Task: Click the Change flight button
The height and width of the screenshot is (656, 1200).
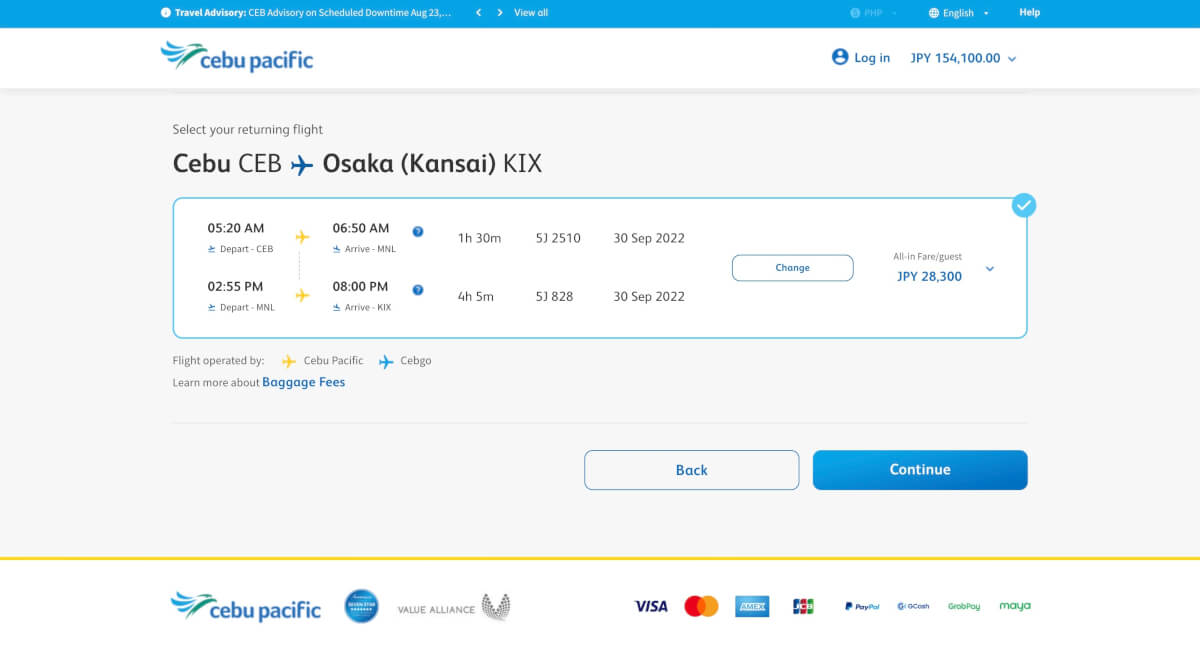Action: click(792, 268)
